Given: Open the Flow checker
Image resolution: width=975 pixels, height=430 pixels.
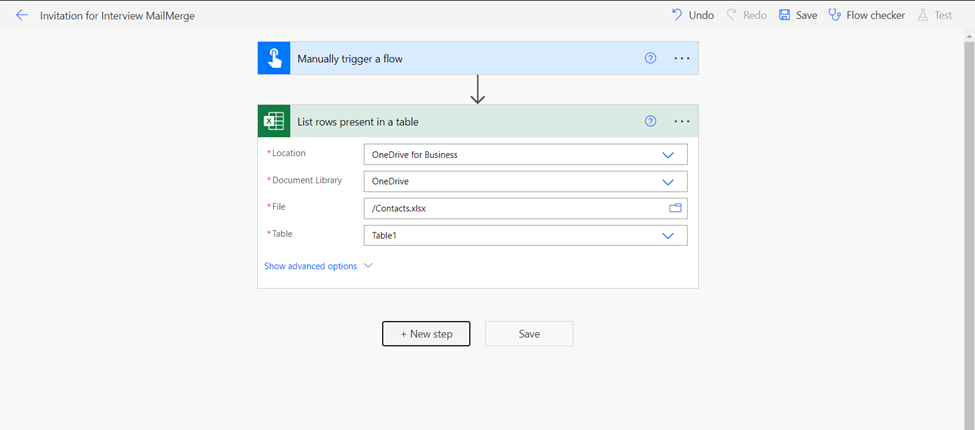Looking at the screenshot, I should [x=867, y=15].
